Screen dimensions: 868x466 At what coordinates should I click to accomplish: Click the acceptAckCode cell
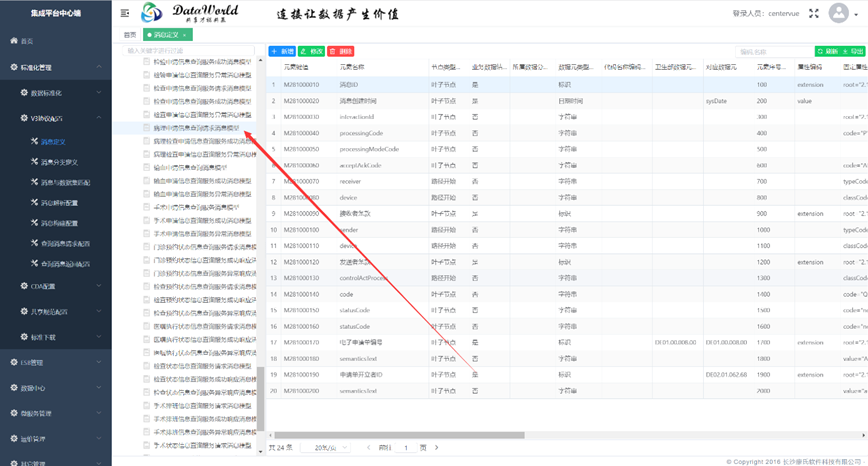click(360, 165)
